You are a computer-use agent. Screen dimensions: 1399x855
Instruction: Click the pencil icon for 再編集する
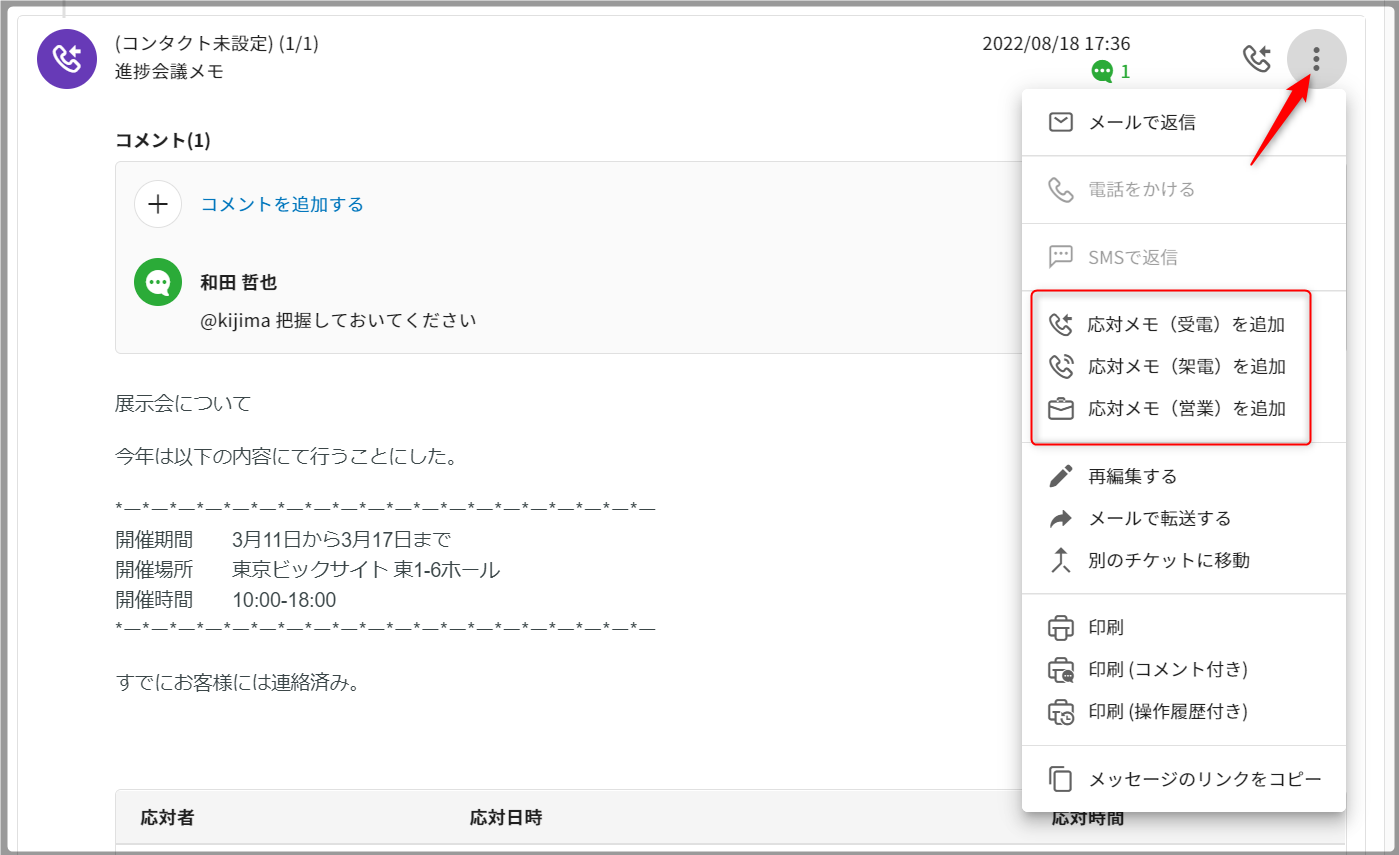1060,476
